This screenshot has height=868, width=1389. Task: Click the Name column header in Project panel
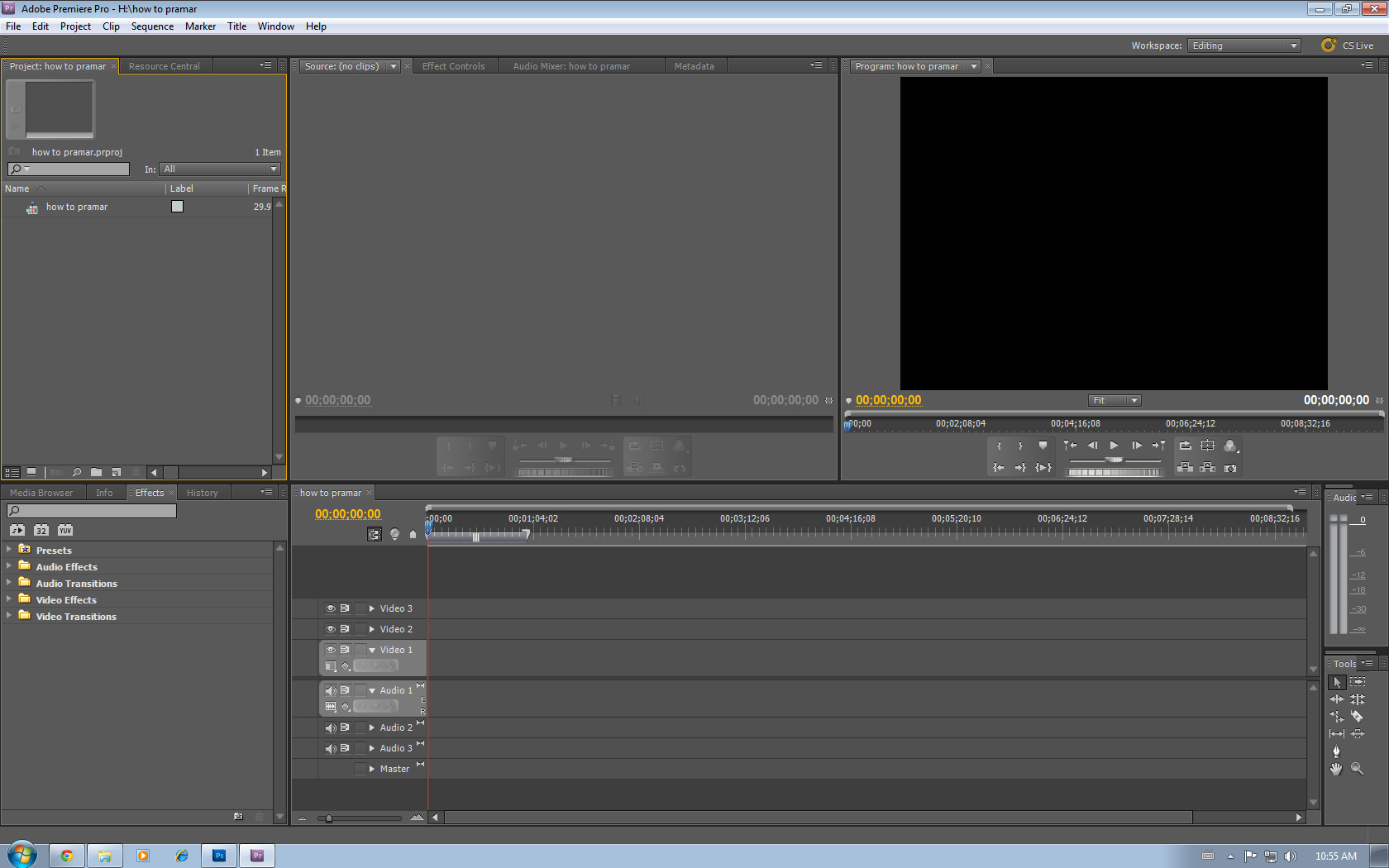click(x=17, y=188)
